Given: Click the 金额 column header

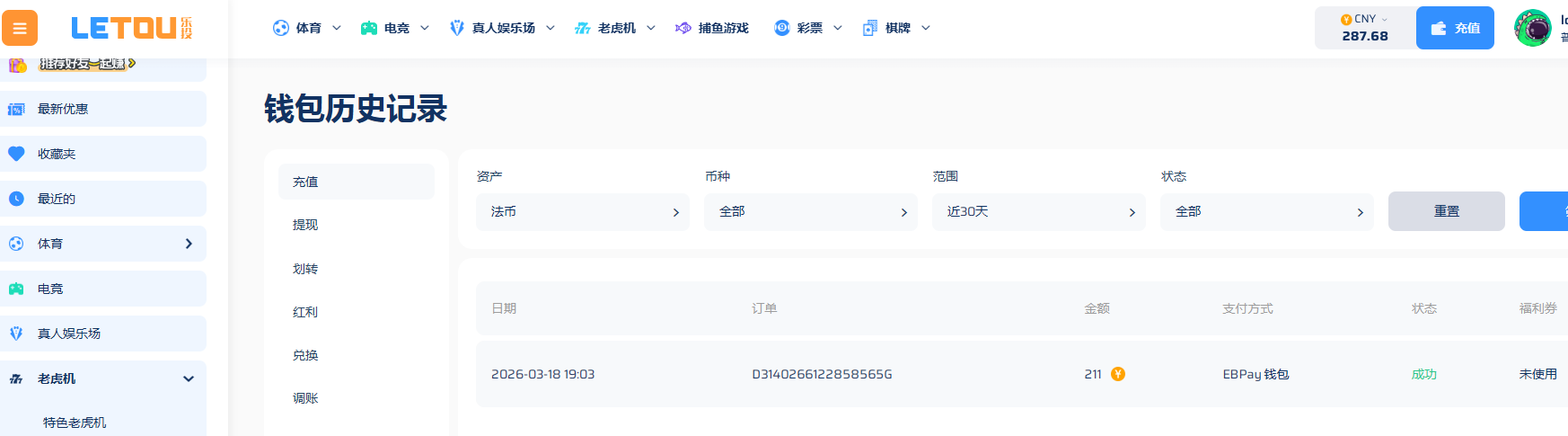Looking at the screenshot, I should [x=1097, y=308].
